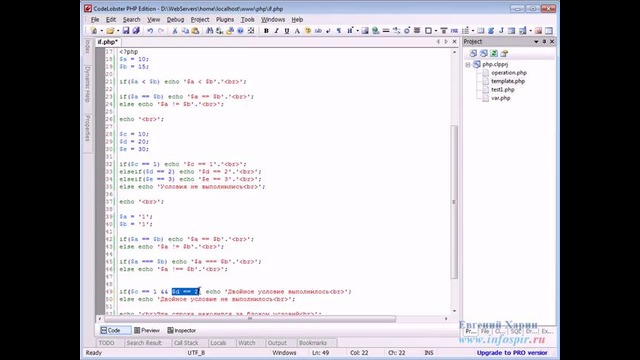Image resolution: width=640 pixels, height=360 pixels.
Task: Click the Save All toolbar icon
Action: [x=136, y=31]
